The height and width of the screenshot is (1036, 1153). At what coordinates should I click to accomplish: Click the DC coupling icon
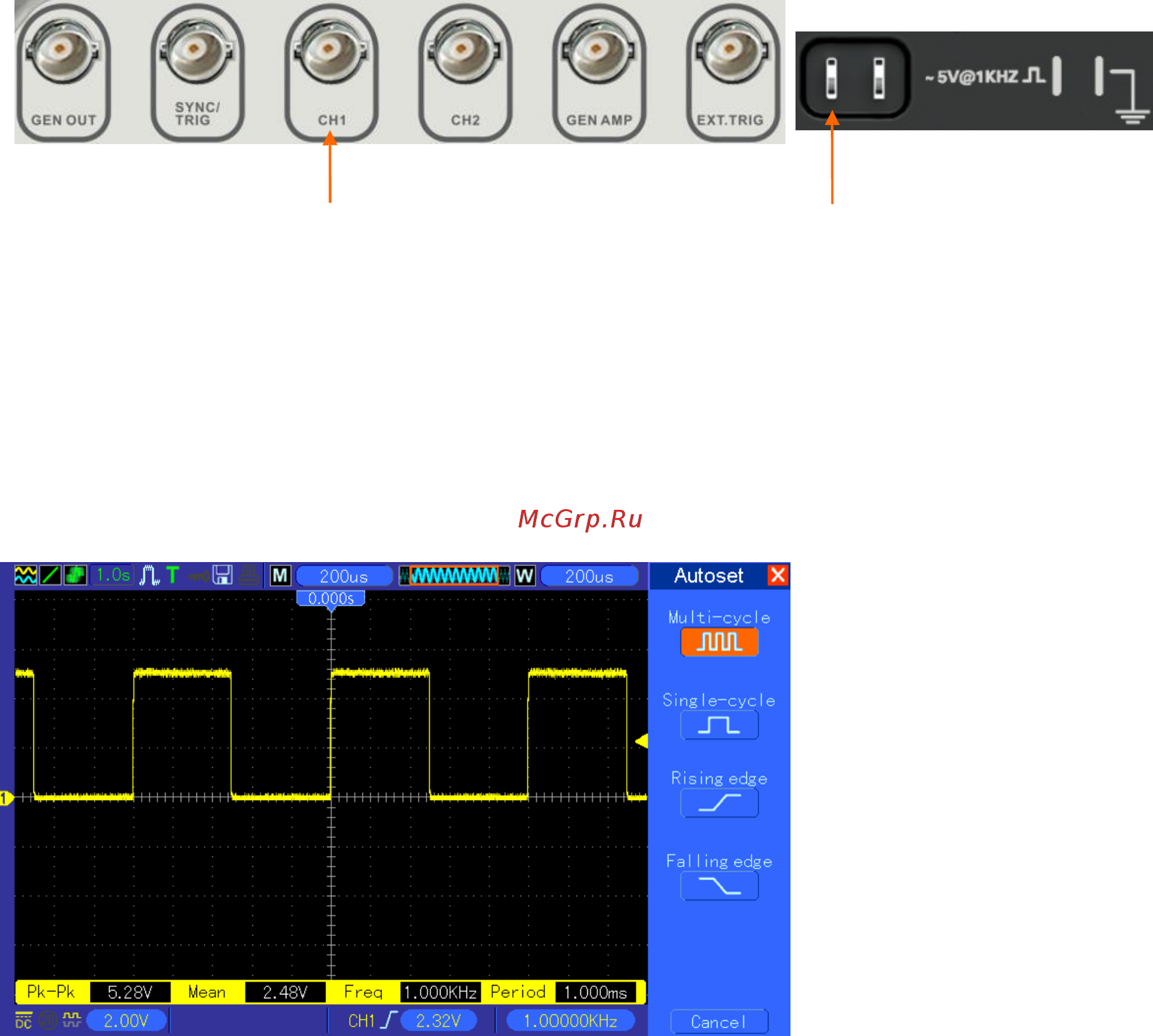click(x=23, y=1020)
